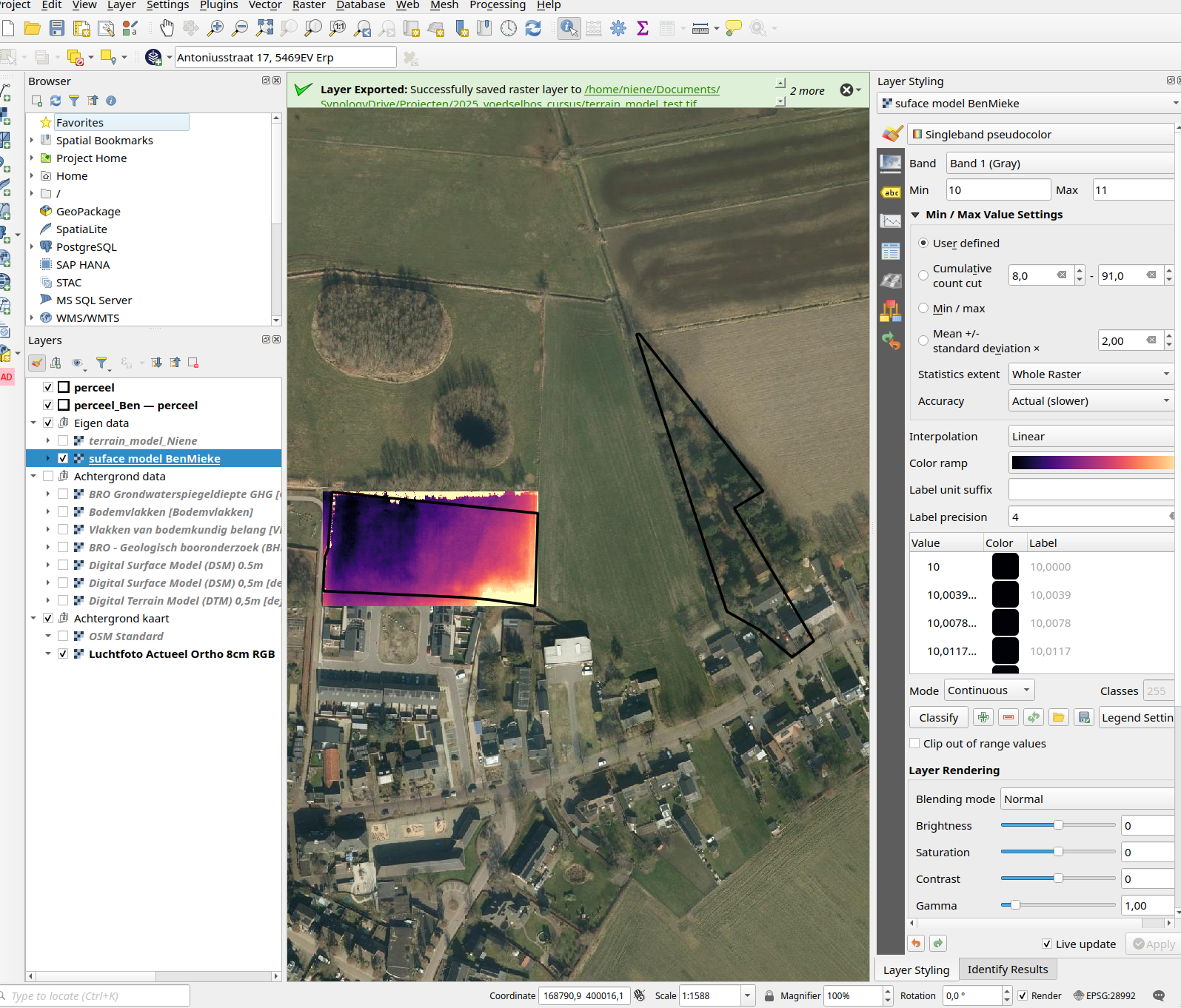This screenshot has width=1181, height=1008.
Task: Open the Raster menu
Action: [308, 5]
